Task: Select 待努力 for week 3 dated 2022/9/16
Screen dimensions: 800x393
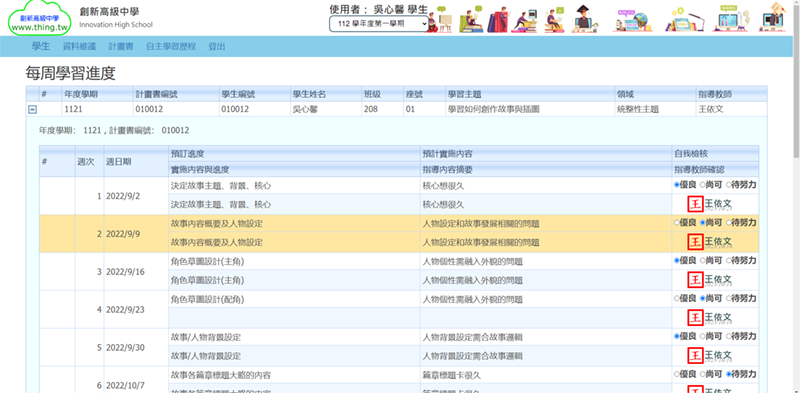Action: coord(729,260)
